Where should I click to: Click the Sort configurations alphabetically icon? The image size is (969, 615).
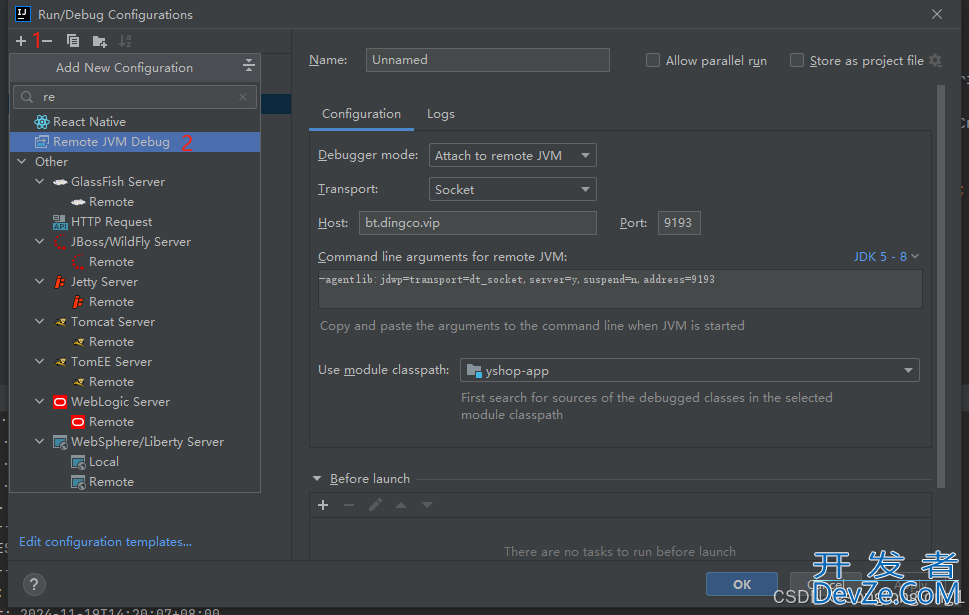[125, 41]
